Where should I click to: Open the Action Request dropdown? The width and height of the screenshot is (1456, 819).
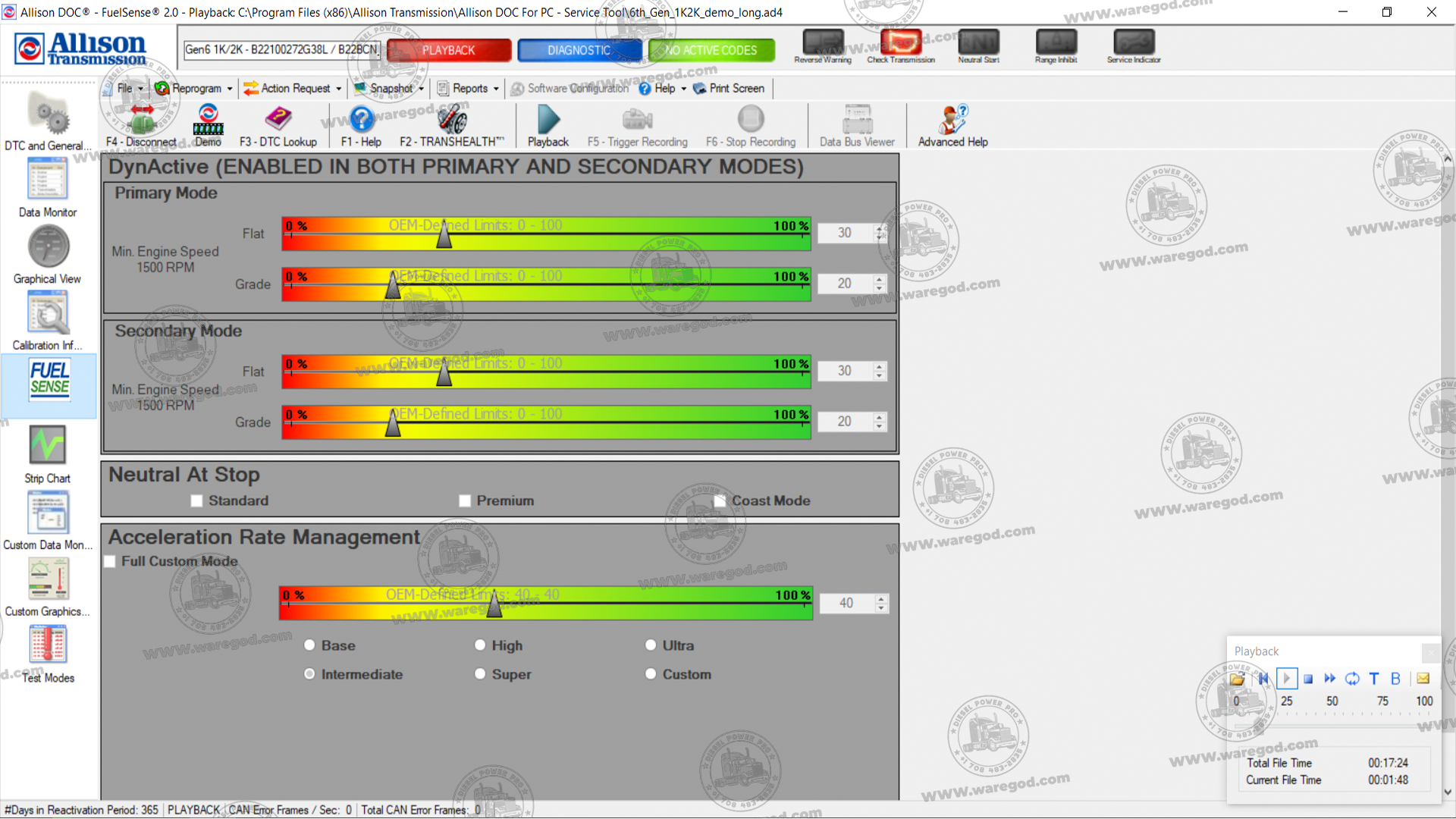point(293,89)
